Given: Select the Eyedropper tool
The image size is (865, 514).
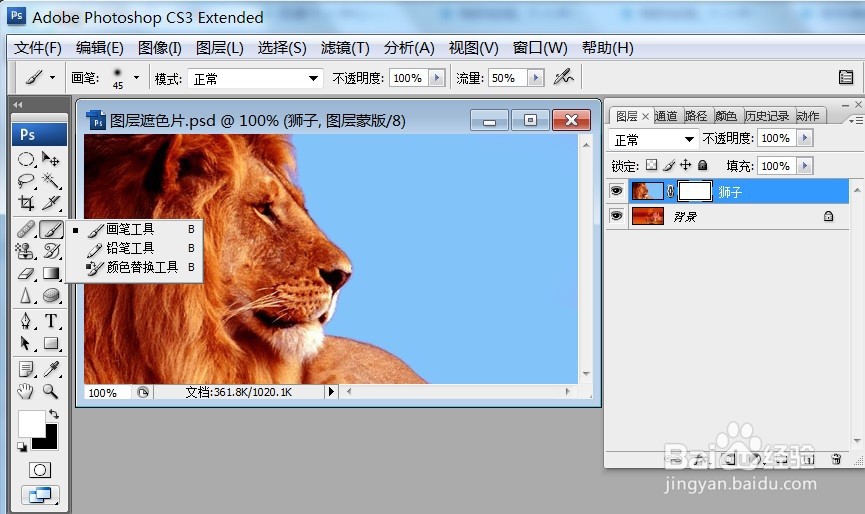Looking at the screenshot, I should click(51, 369).
